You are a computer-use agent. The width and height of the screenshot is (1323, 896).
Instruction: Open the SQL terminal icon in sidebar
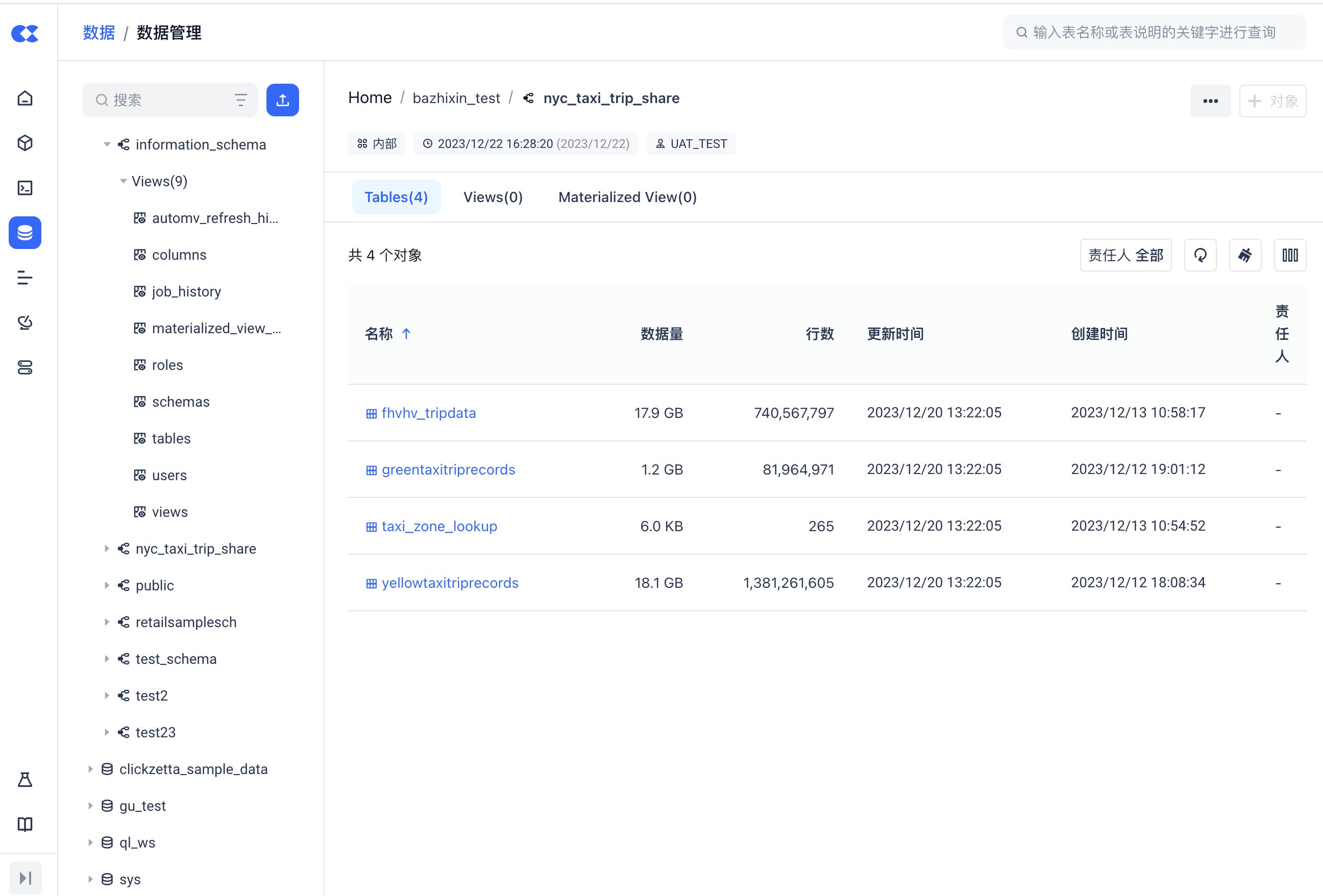pyautogui.click(x=25, y=188)
